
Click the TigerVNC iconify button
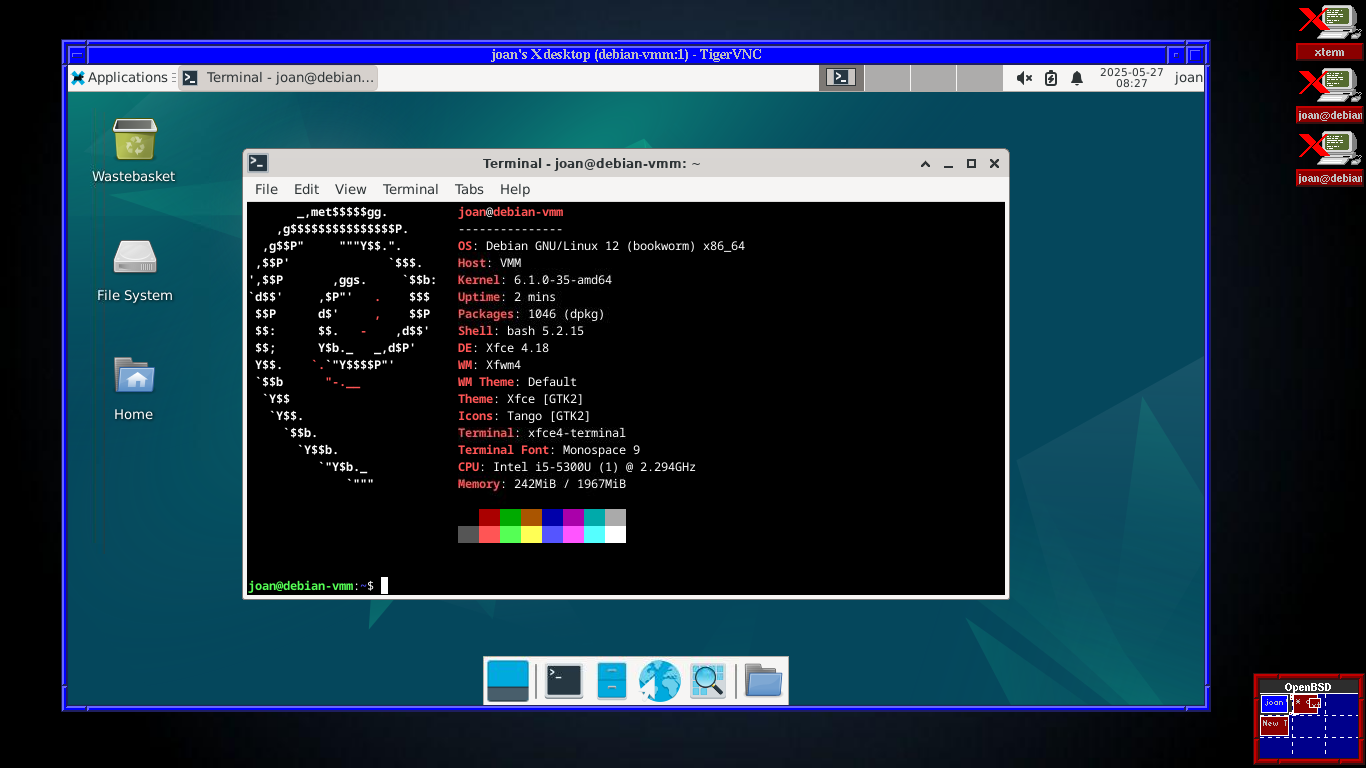tap(1177, 55)
